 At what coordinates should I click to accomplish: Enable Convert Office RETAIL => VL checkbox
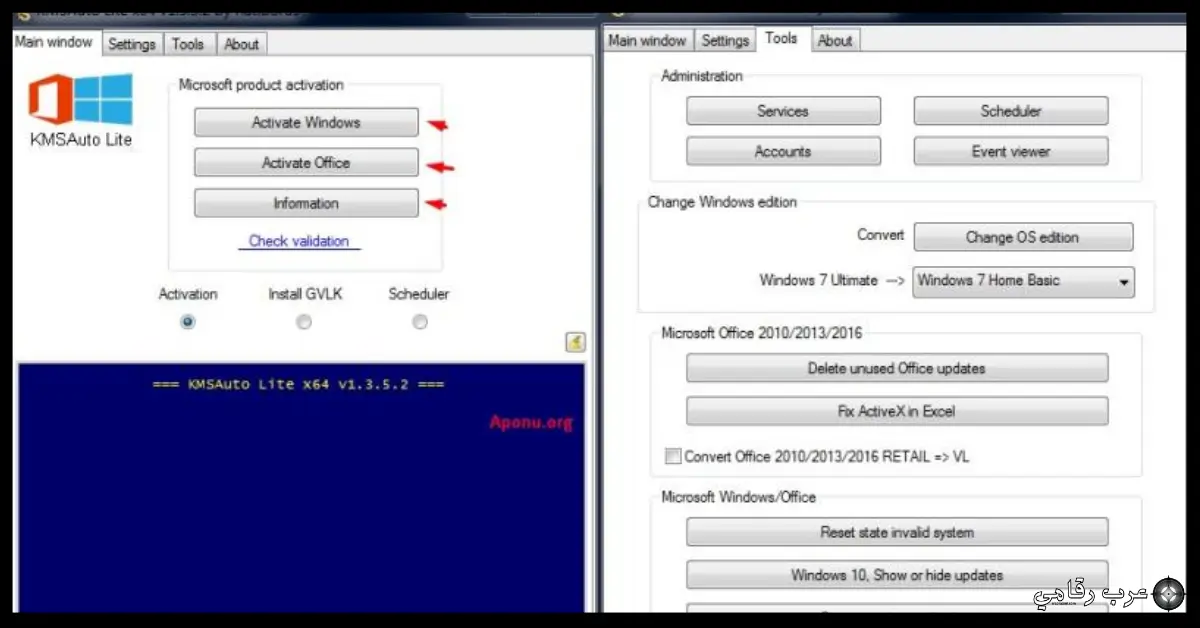(x=673, y=456)
